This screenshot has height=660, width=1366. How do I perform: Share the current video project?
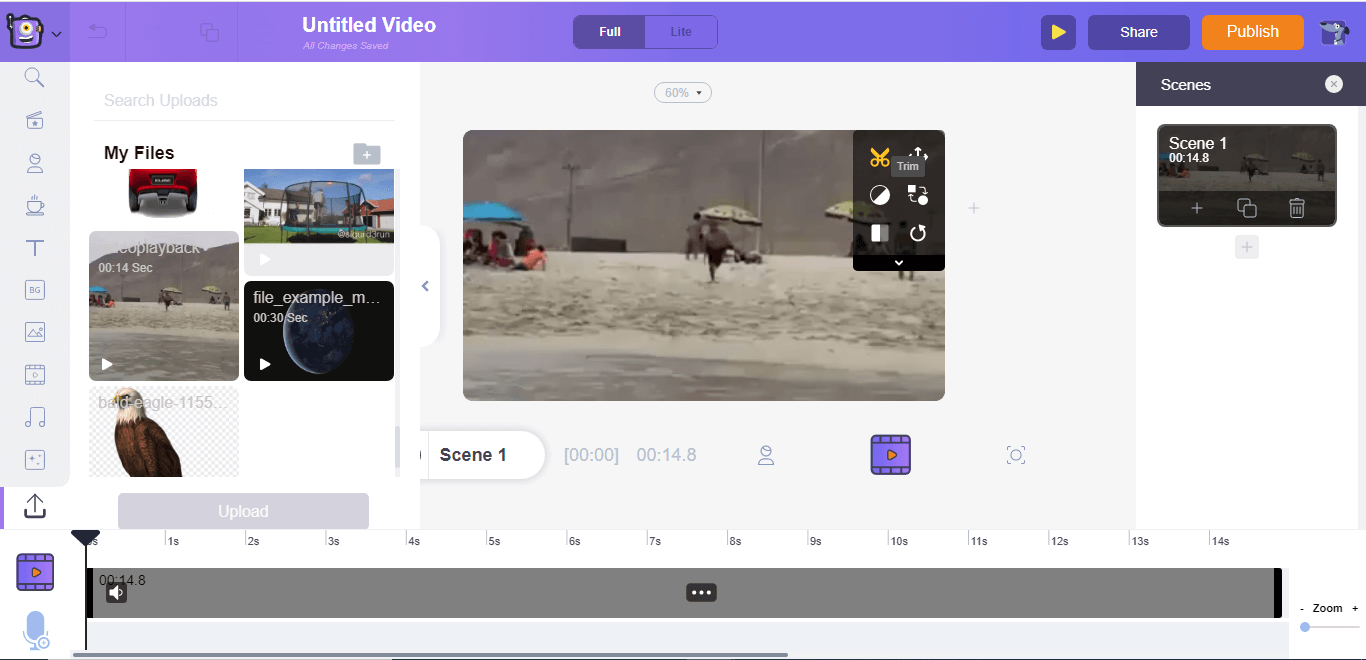[x=1138, y=31]
